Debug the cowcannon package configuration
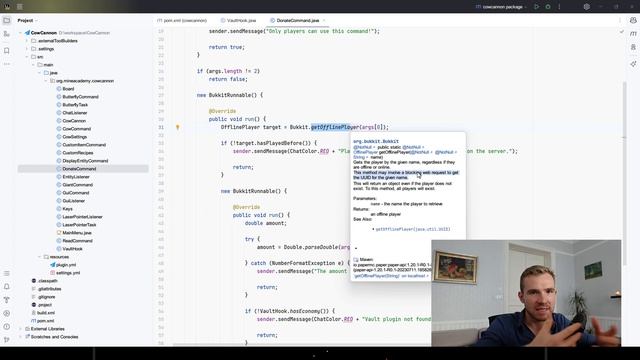This screenshot has width=640, height=360. [548, 7]
